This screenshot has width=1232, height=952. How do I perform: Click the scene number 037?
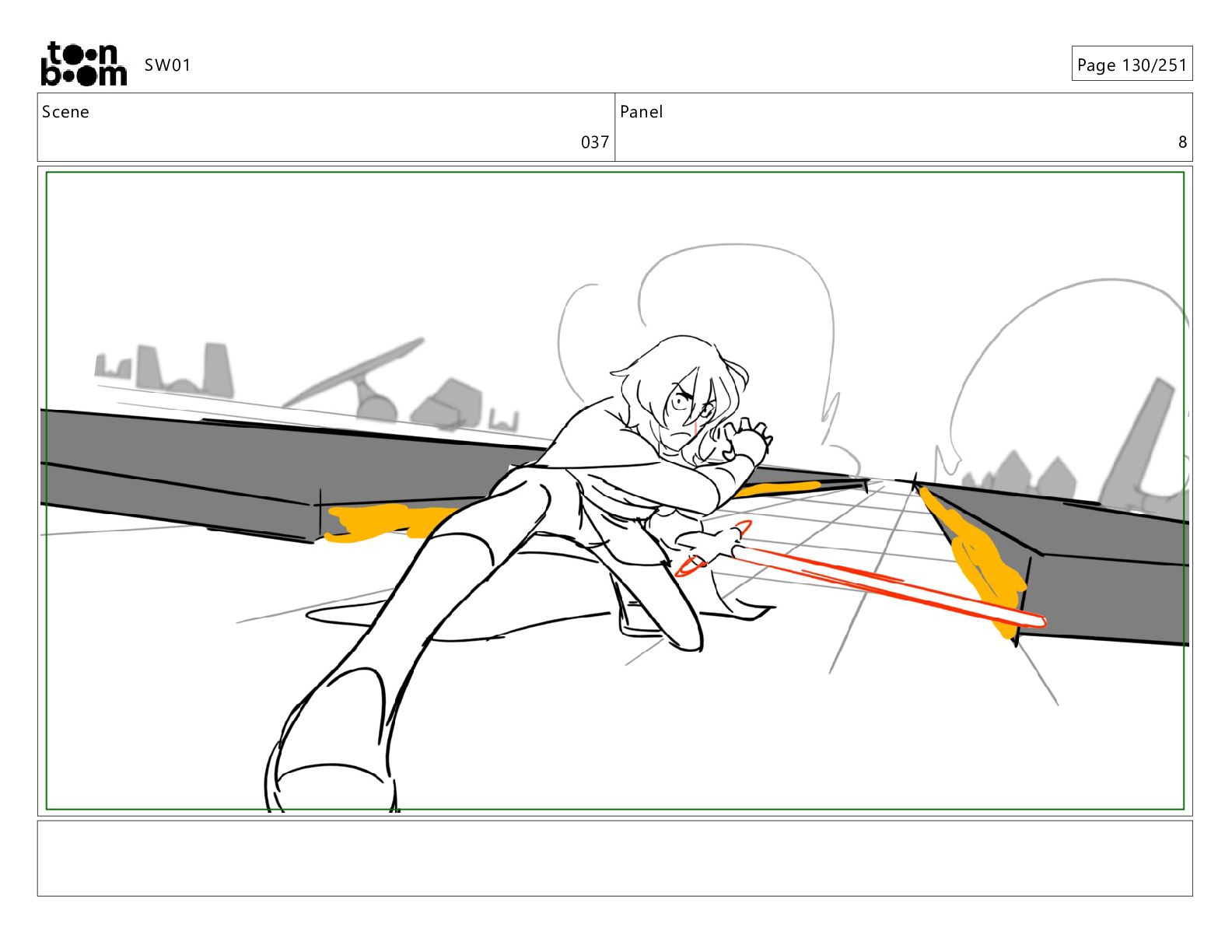[x=595, y=142]
